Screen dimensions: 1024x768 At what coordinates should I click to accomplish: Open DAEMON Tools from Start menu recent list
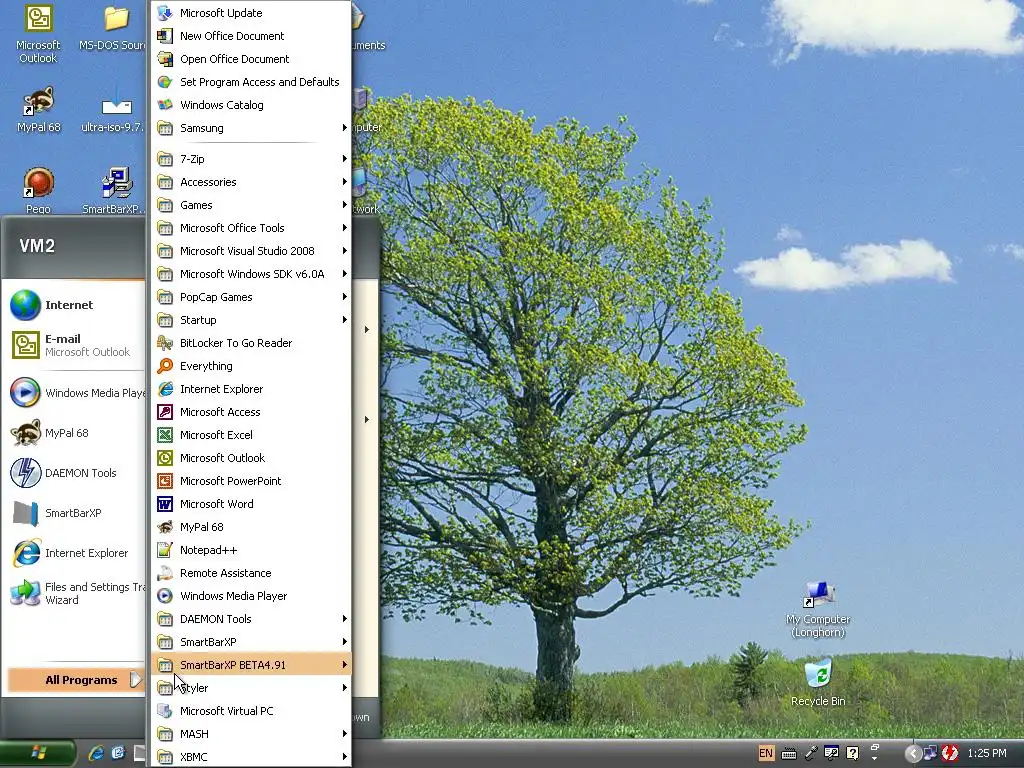(x=75, y=473)
